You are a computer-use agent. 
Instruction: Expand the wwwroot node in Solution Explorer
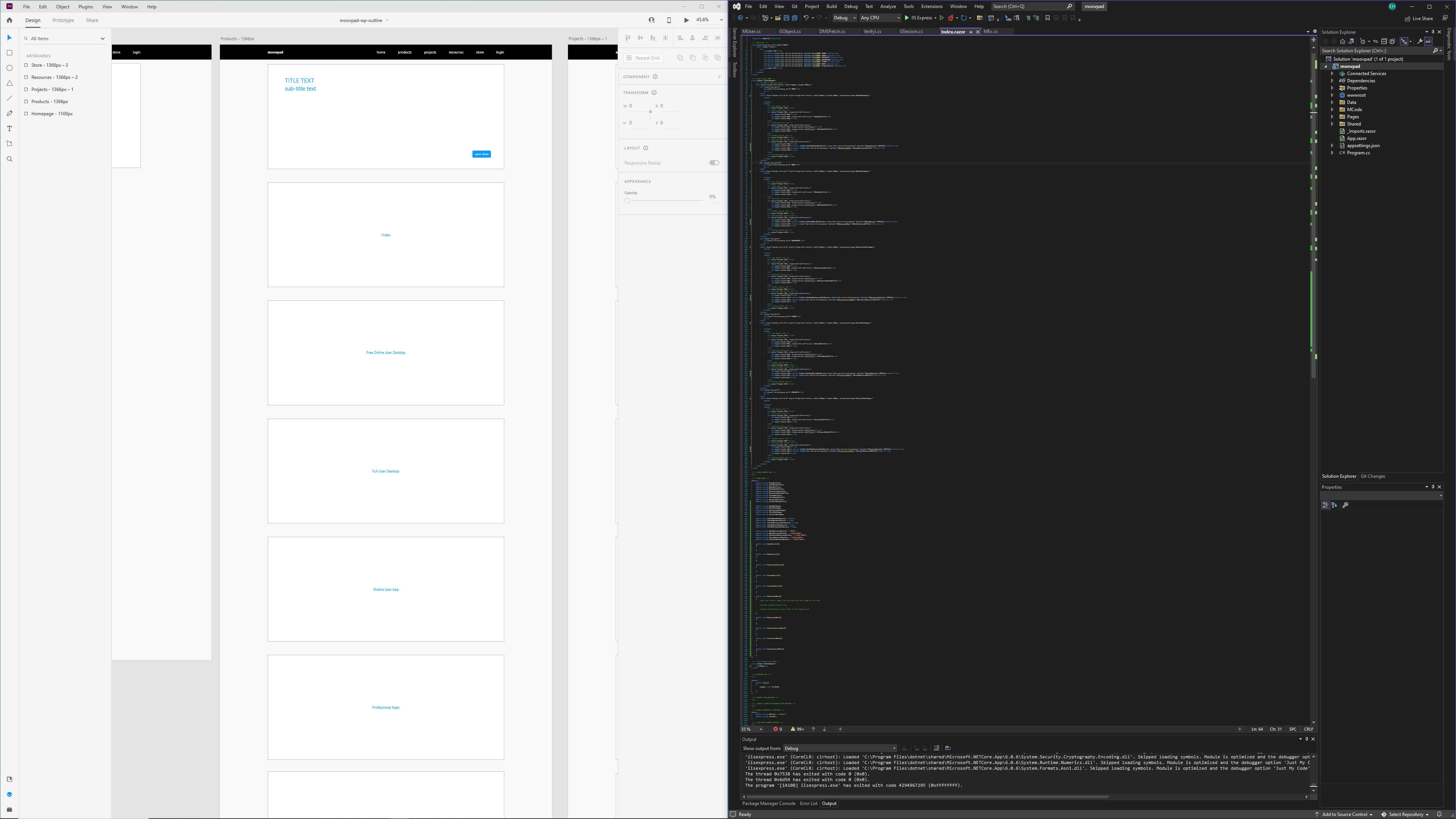click(1332, 95)
